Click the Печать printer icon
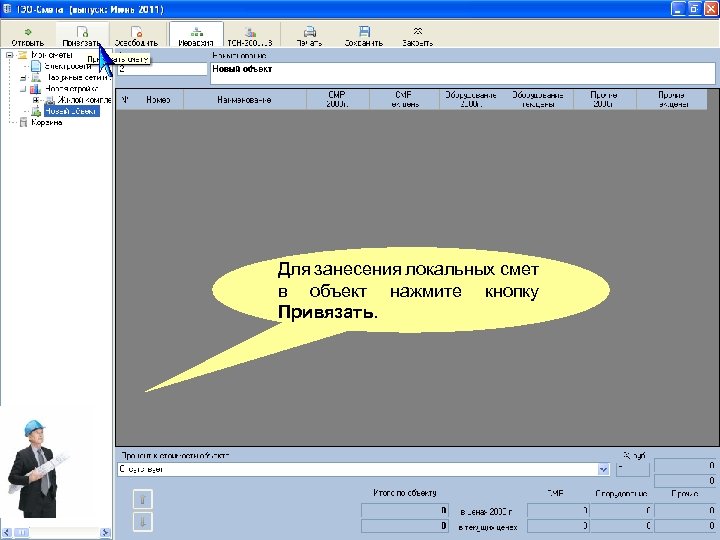This screenshot has height=540, width=720. 309,35
